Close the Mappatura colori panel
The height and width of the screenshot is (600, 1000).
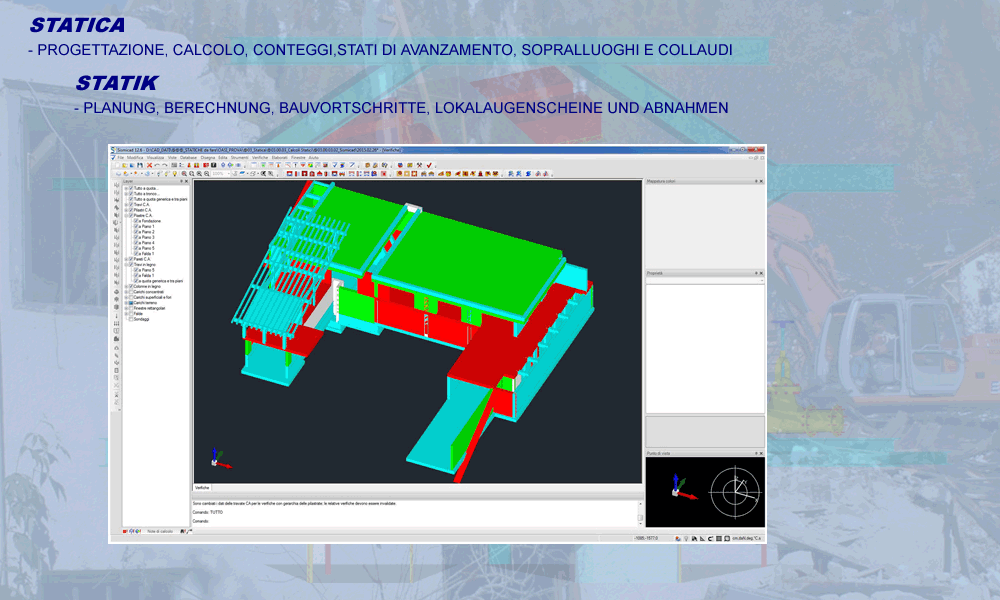[761, 181]
